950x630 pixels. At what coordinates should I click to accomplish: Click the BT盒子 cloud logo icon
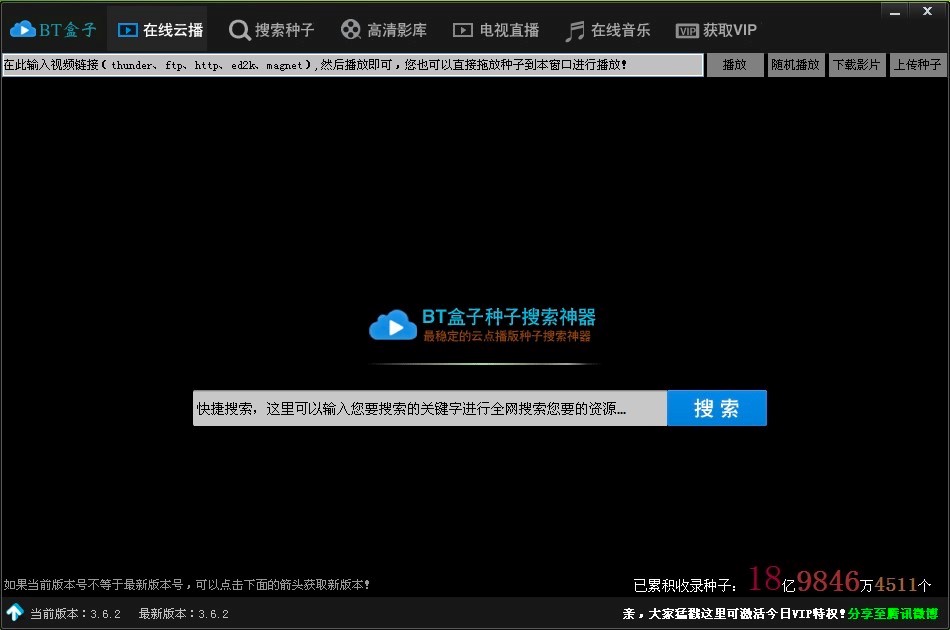coord(23,29)
